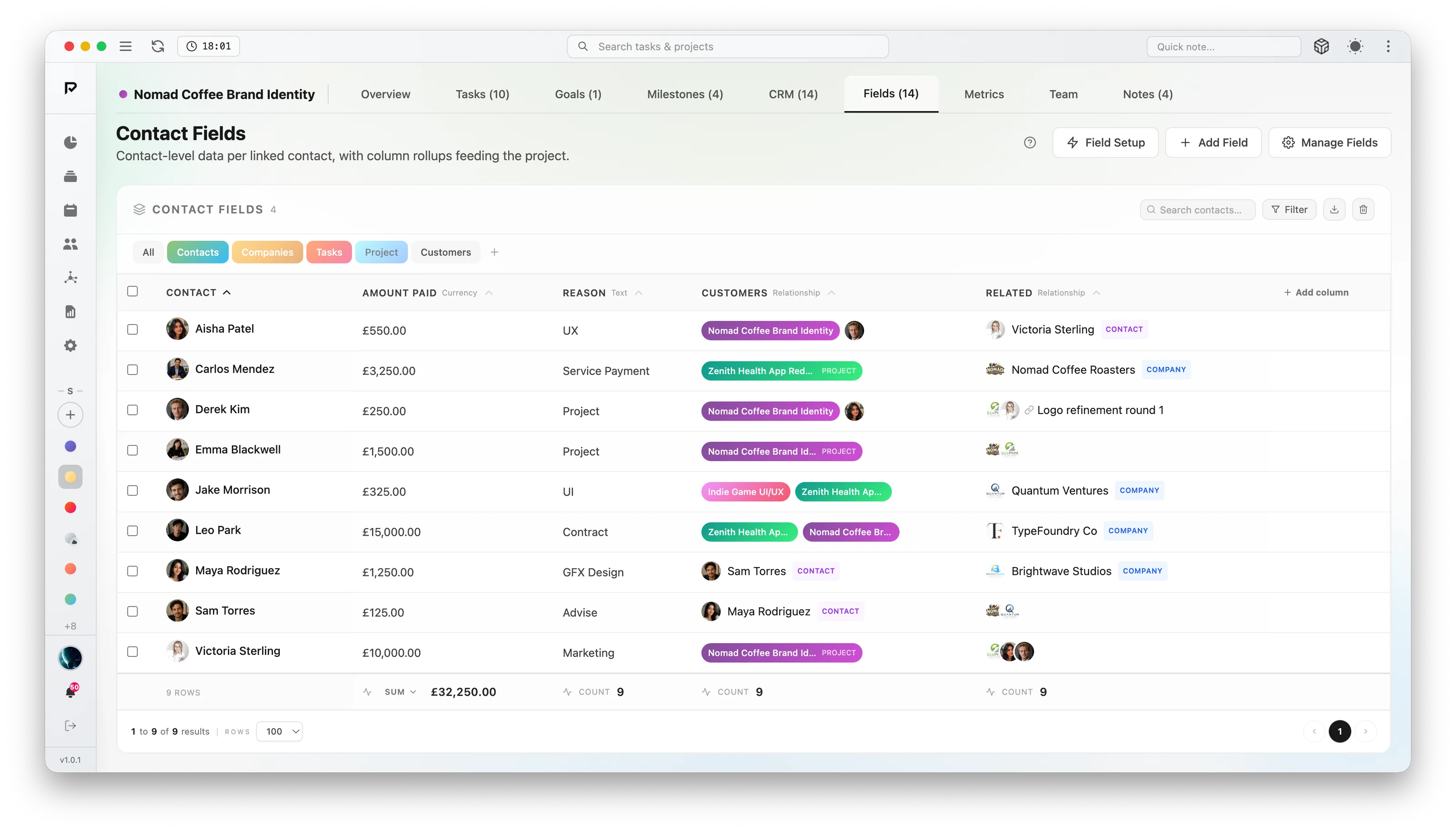Screen dimensions: 1456x832
Task: Check the Carlos Mendez row checkbox
Action: click(x=132, y=370)
